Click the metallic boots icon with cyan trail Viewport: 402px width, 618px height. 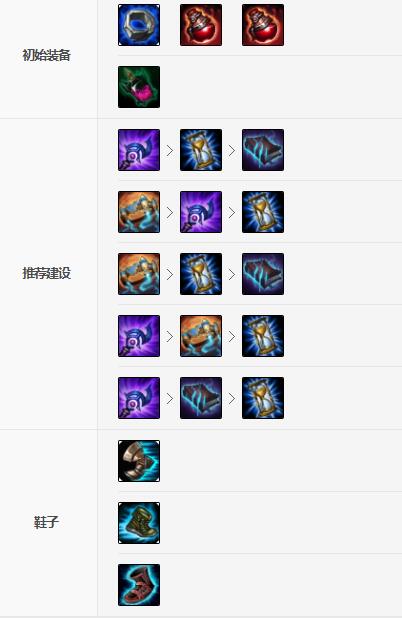point(139,461)
